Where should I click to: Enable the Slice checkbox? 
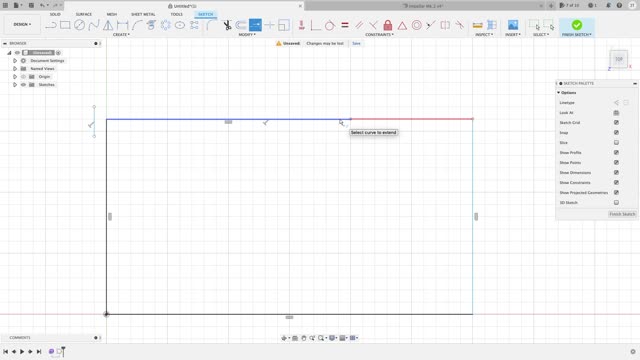[x=616, y=142]
